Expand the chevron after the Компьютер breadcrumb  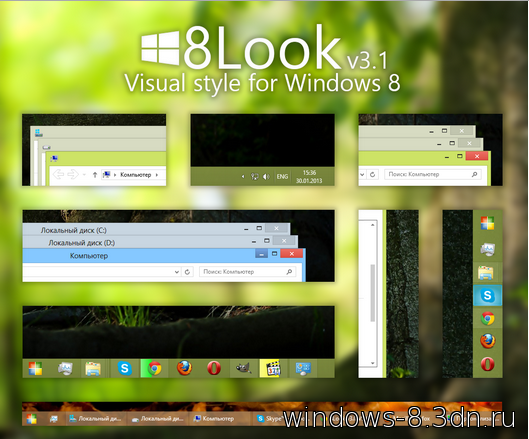point(157,175)
